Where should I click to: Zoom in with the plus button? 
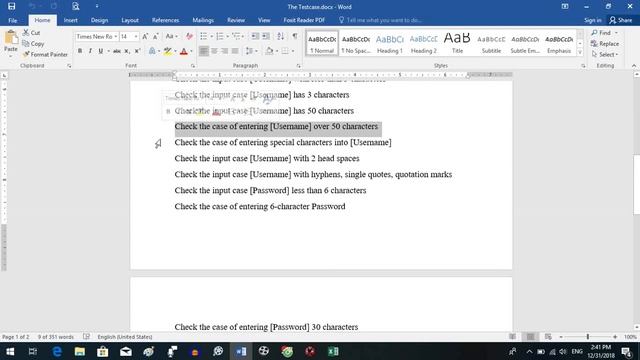pos(615,337)
